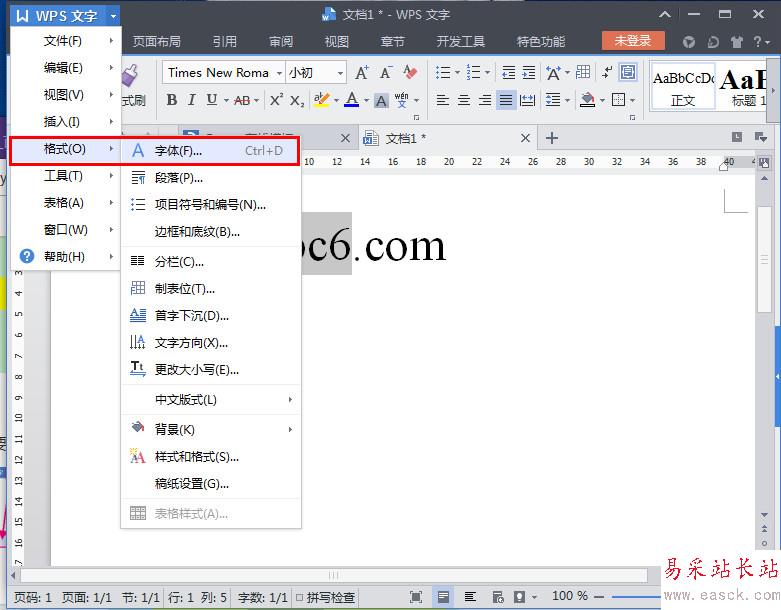This screenshot has width=781, height=610.
Task: Click the zoom out minus button
Action: point(599,596)
